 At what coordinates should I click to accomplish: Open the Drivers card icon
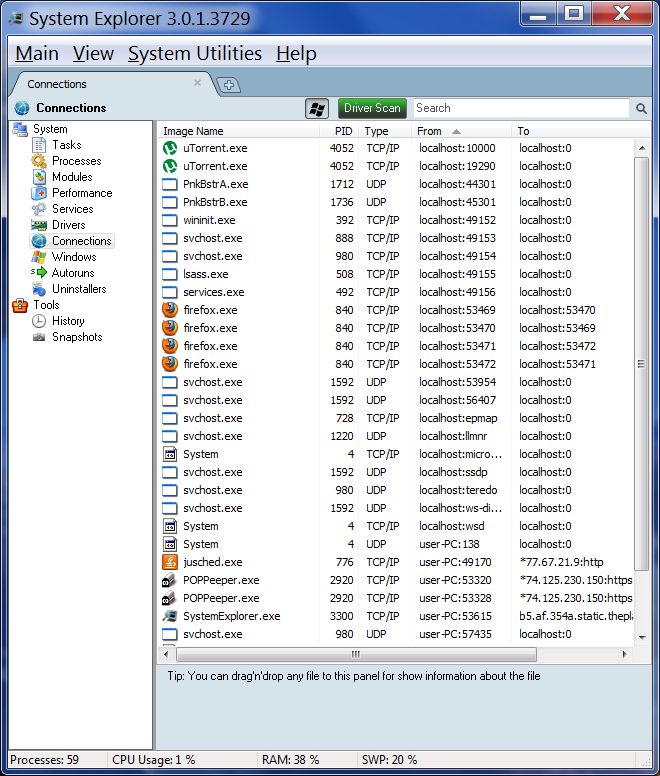point(39,225)
